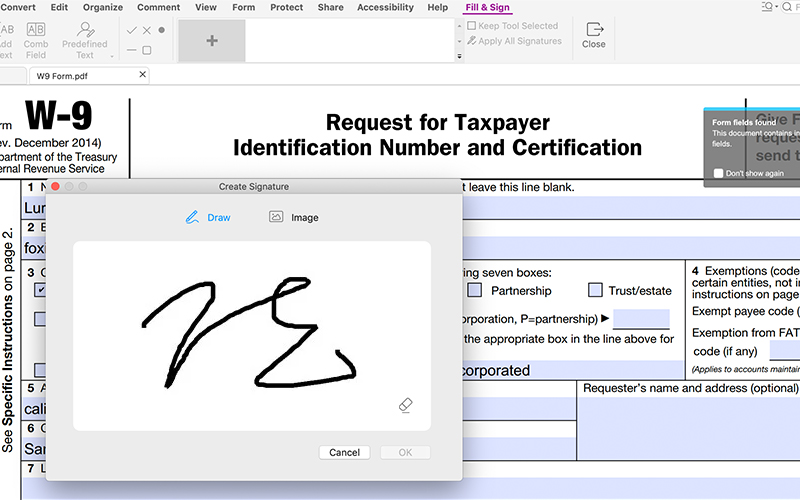Check Don't show again in notification
This screenshot has width=800, height=500.
(718, 173)
